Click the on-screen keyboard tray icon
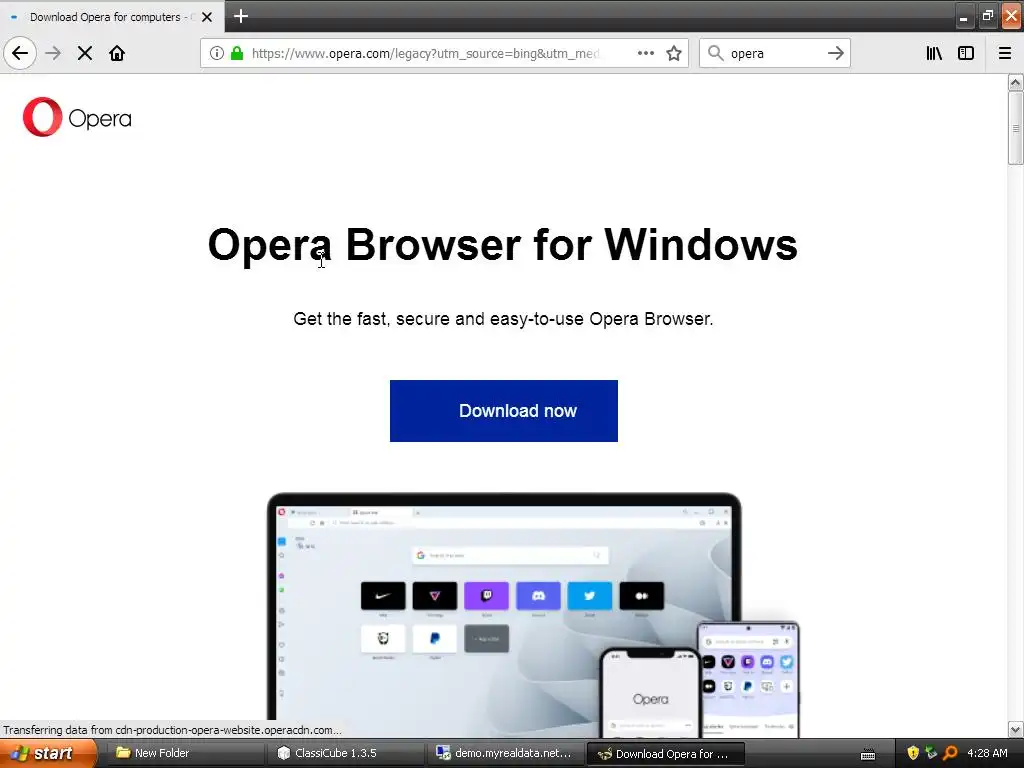The width and height of the screenshot is (1024, 768). [868, 754]
